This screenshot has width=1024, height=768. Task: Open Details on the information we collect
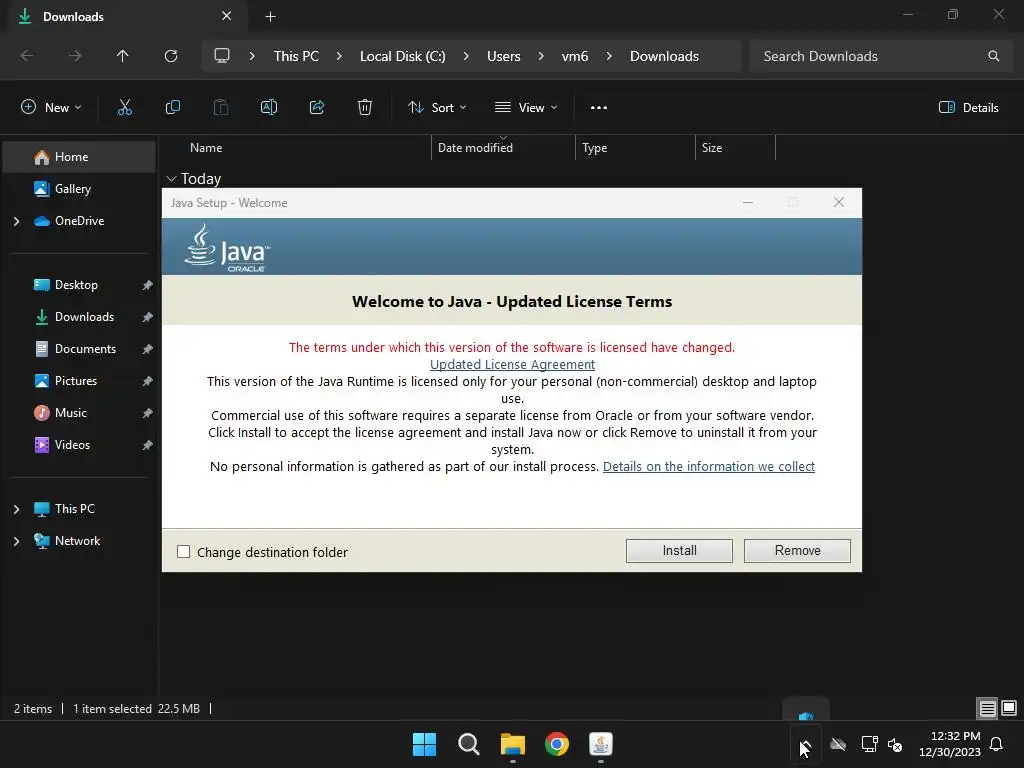click(709, 466)
